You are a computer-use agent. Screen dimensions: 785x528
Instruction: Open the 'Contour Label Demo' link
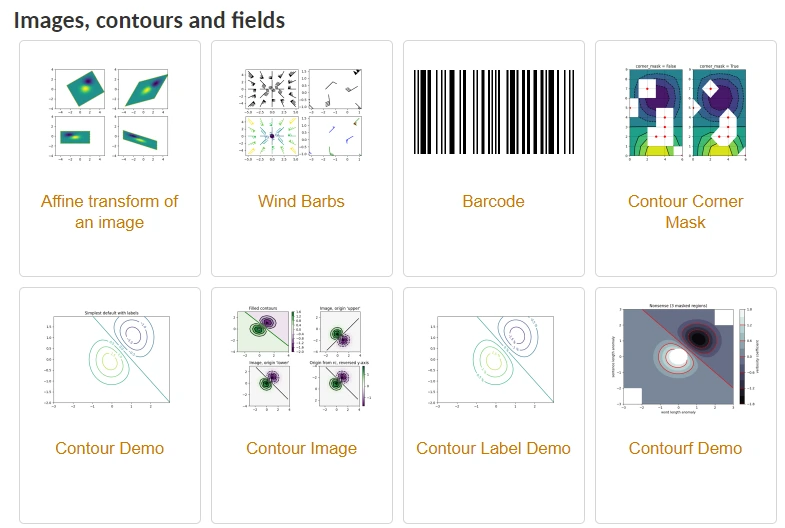(x=494, y=448)
